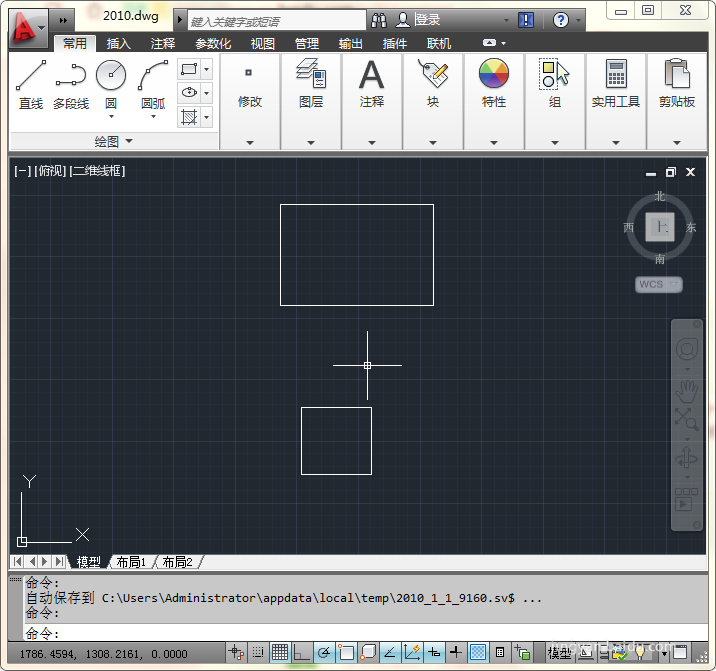Open the Exchange info icon in the title bar
Screen dimensions: 716x671
(x=526, y=20)
